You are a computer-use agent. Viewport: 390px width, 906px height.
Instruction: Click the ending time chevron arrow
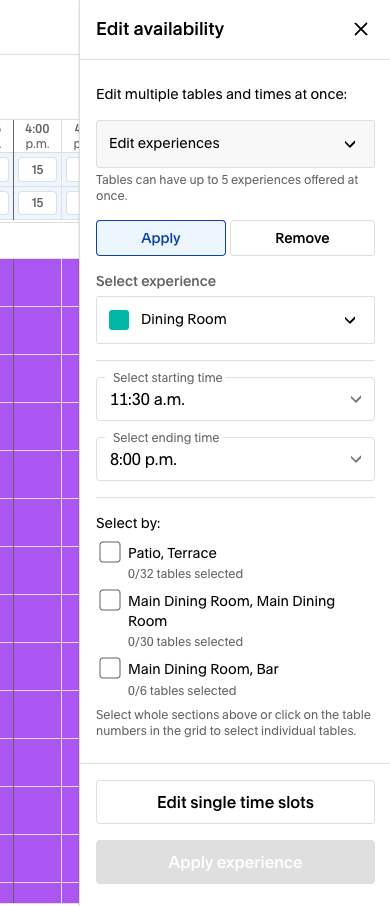356,459
